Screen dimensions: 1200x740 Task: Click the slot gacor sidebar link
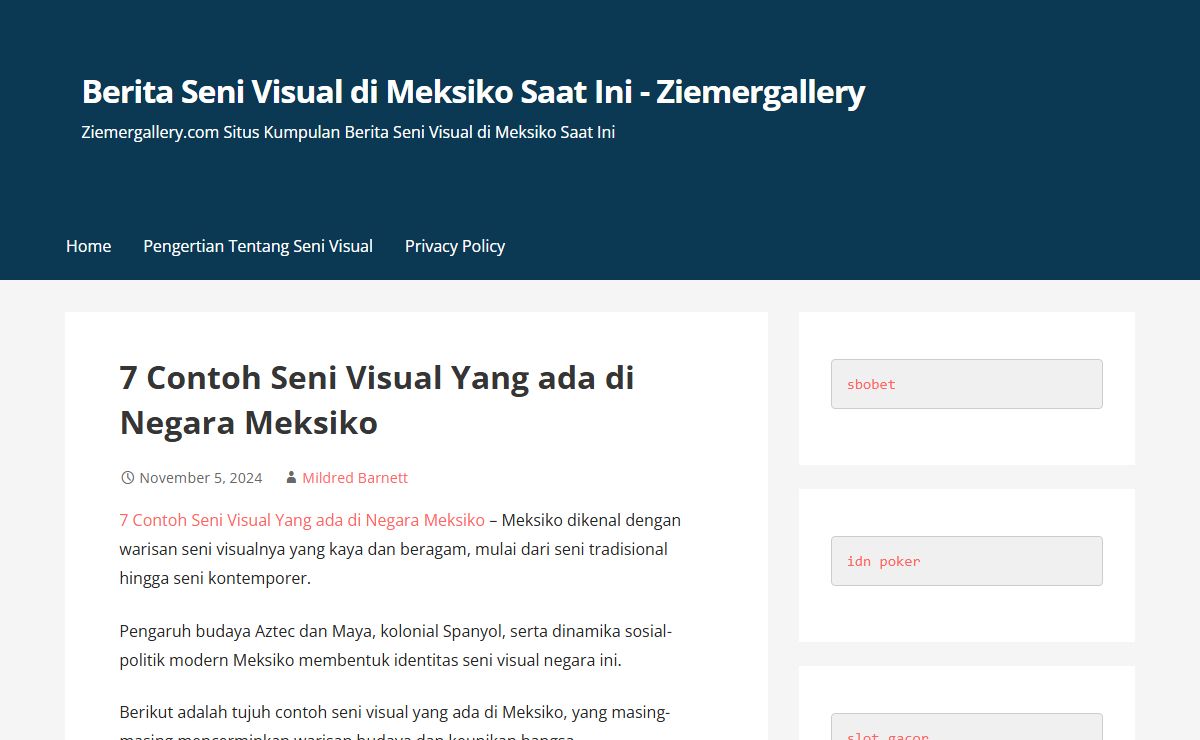pyautogui.click(x=888, y=735)
